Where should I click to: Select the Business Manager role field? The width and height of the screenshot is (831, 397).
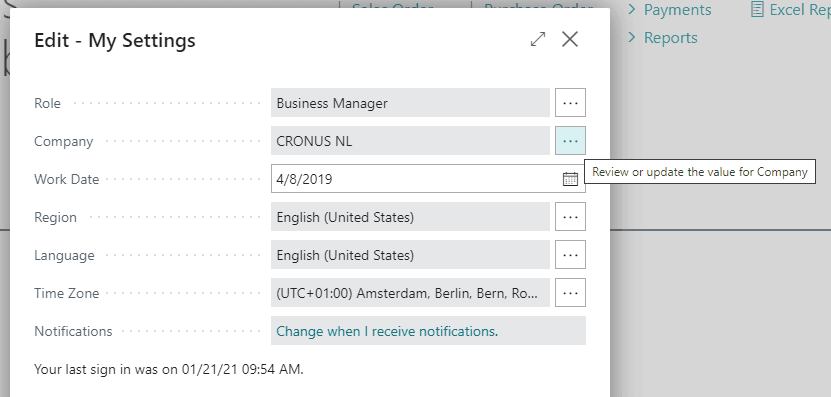tap(410, 103)
